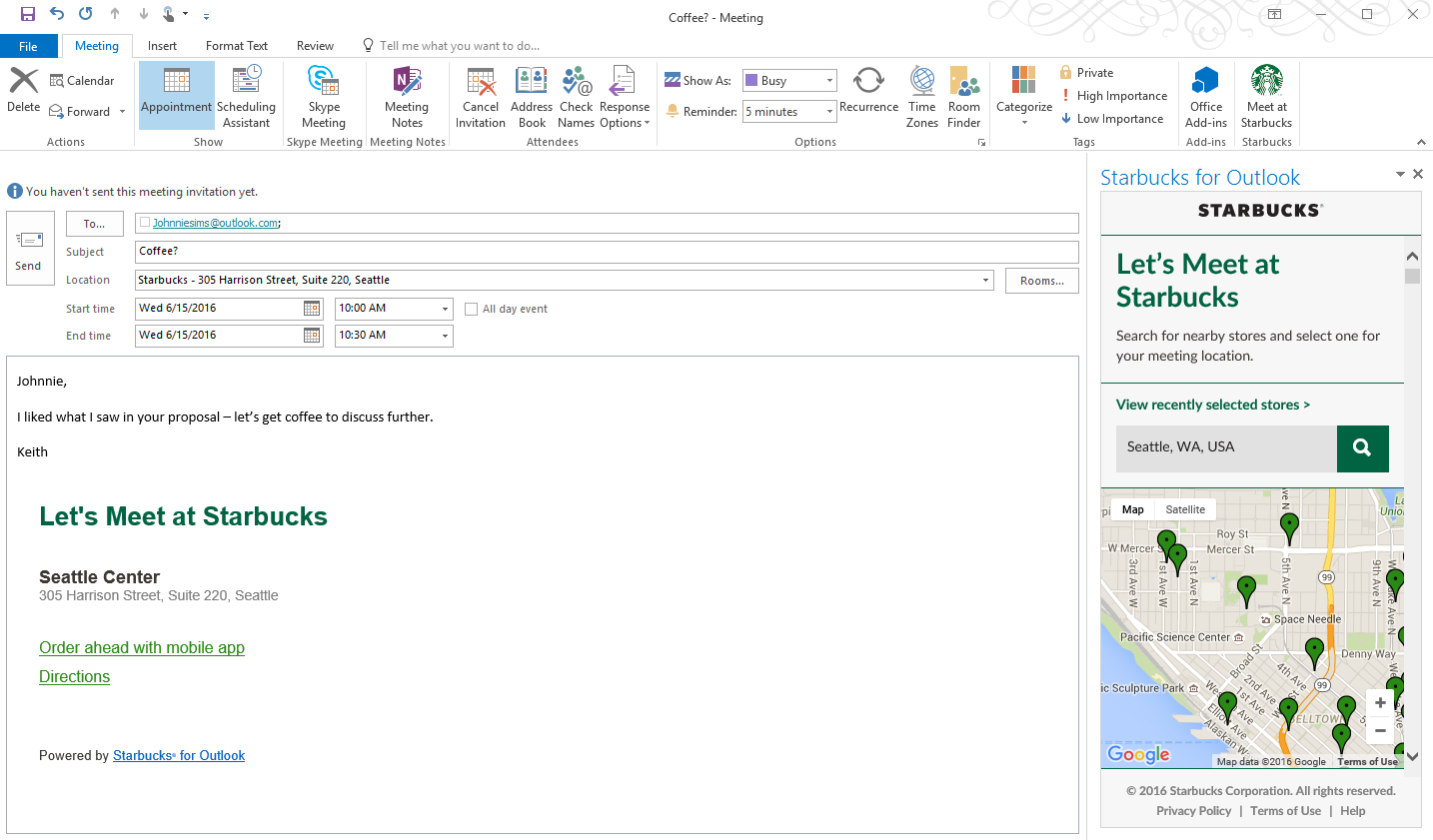Delete this meeting
The width and height of the screenshot is (1433, 840).
[x=24, y=91]
